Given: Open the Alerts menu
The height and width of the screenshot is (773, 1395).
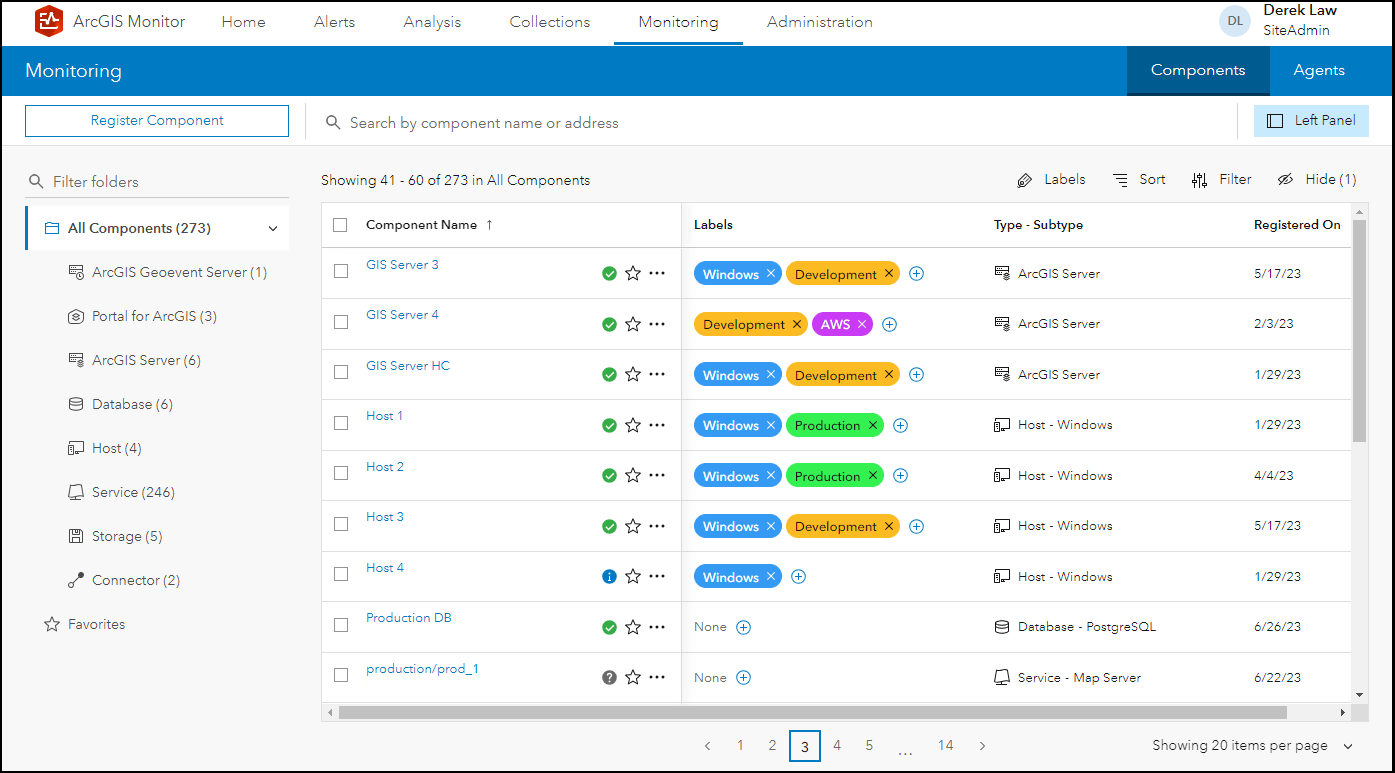Looking at the screenshot, I should coord(334,22).
